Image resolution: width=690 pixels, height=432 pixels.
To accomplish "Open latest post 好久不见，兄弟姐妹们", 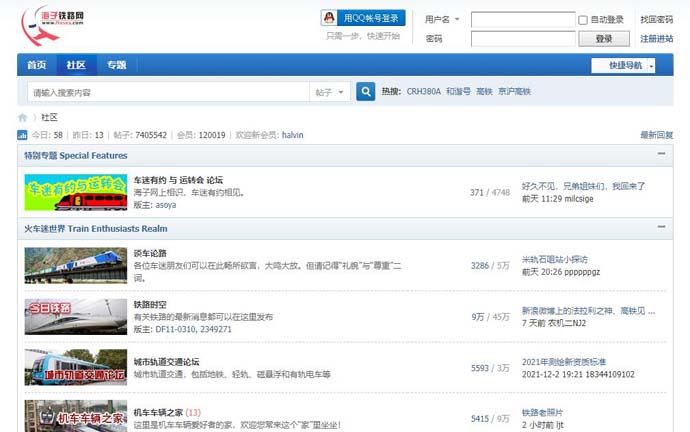I will [584, 186].
